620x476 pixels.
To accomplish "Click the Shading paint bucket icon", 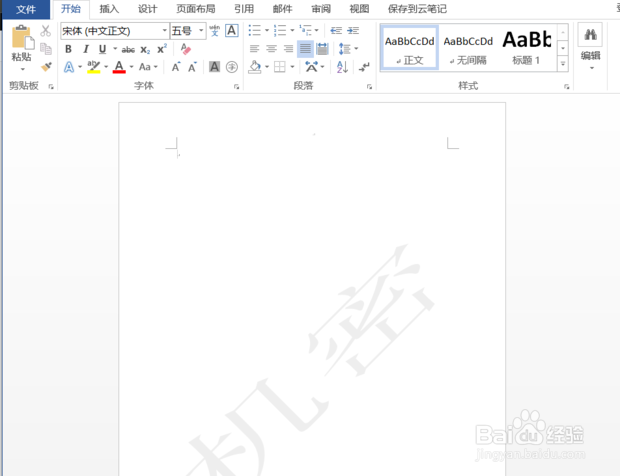I will point(255,67).
